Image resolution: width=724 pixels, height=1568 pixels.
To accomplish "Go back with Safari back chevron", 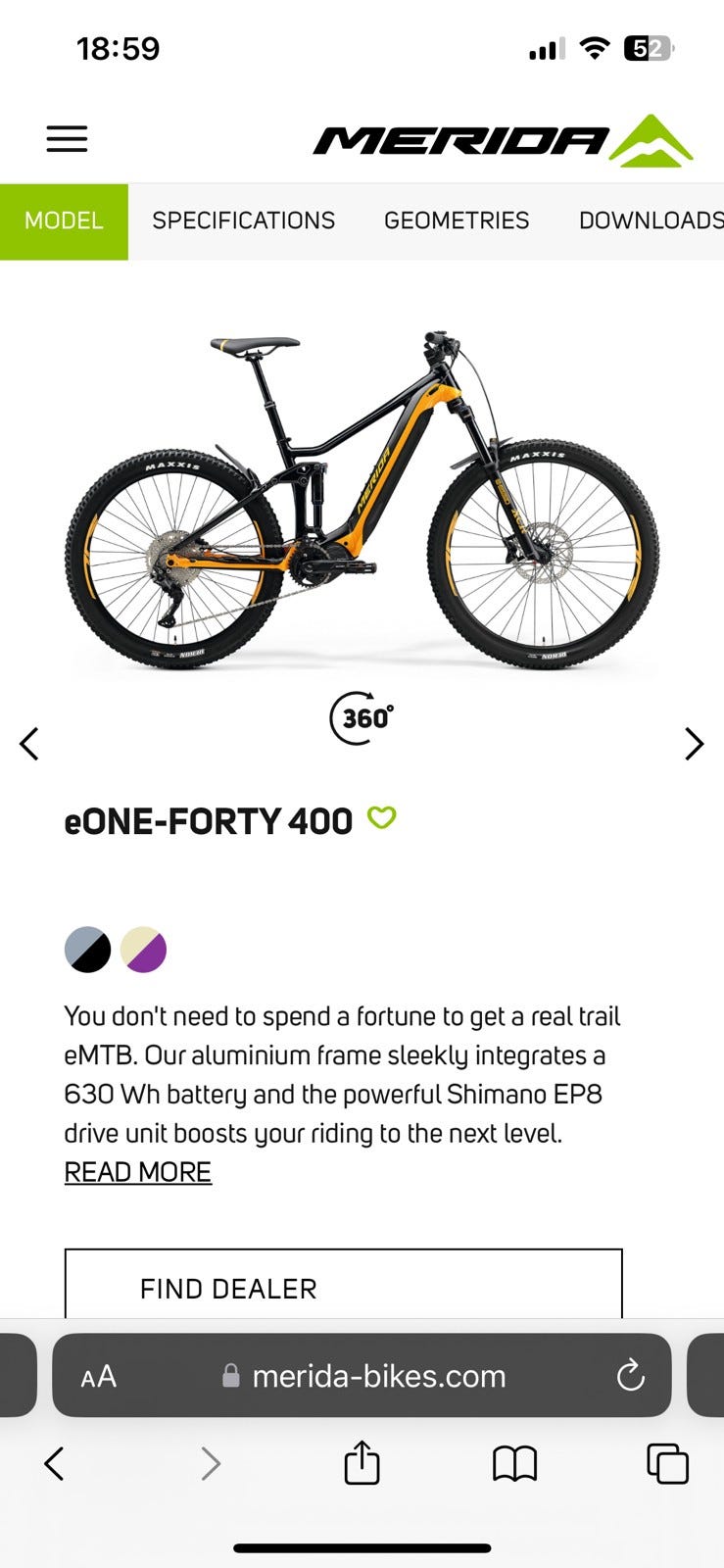I will (55, 1464).
